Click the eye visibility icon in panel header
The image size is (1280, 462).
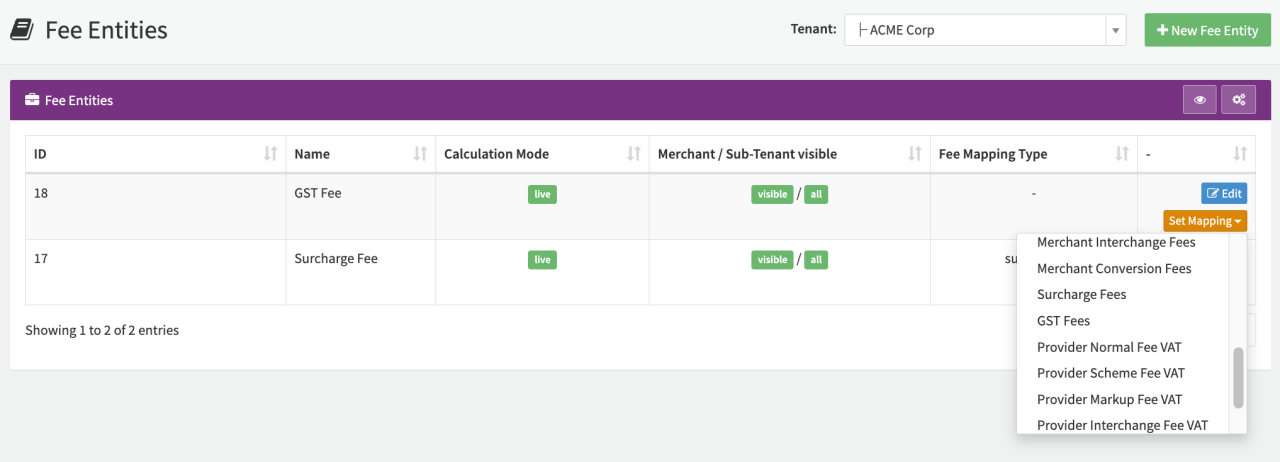[x=1199, y=100]
